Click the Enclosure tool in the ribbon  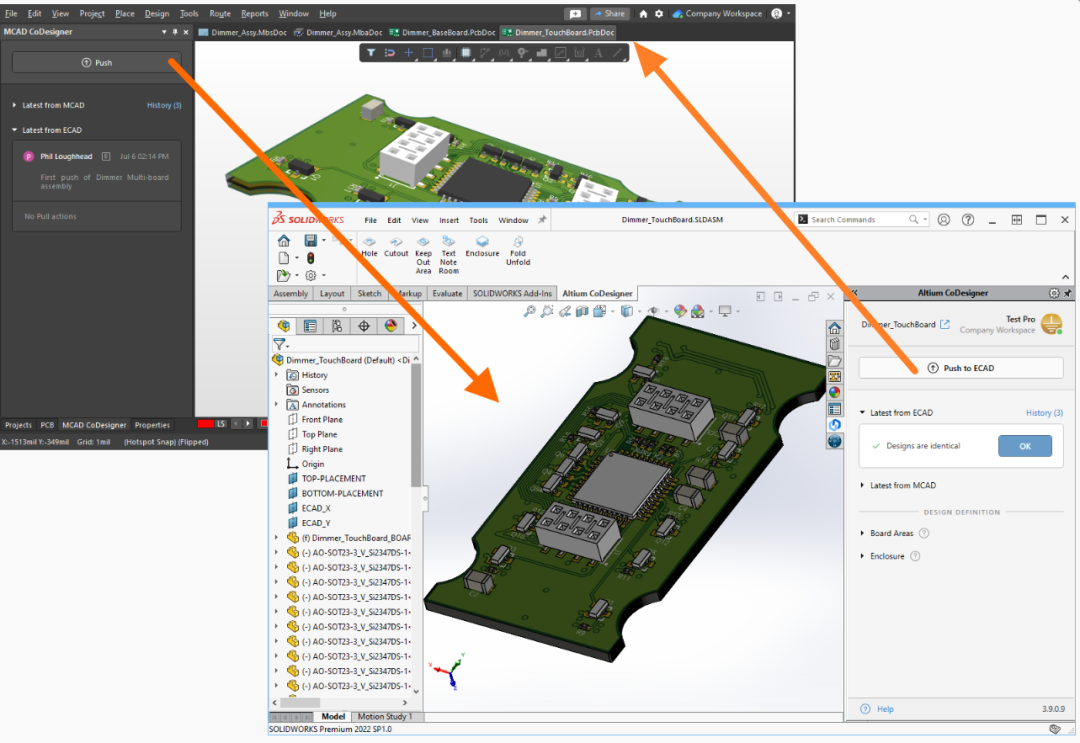coord(482,247)
